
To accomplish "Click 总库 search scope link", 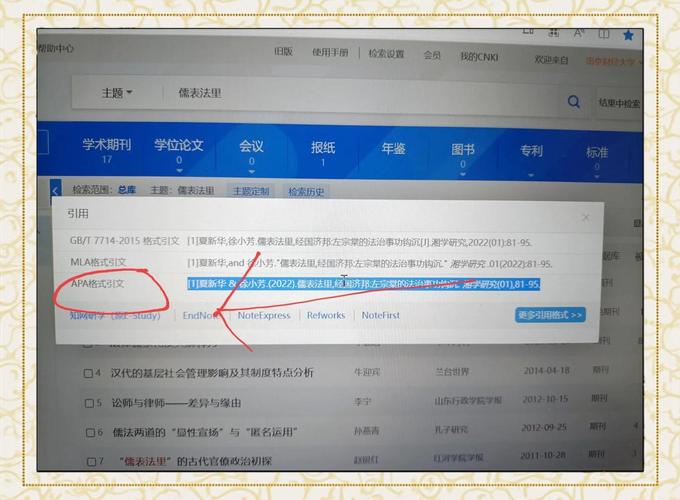I will pyautogui.click(x=127, y=190).
